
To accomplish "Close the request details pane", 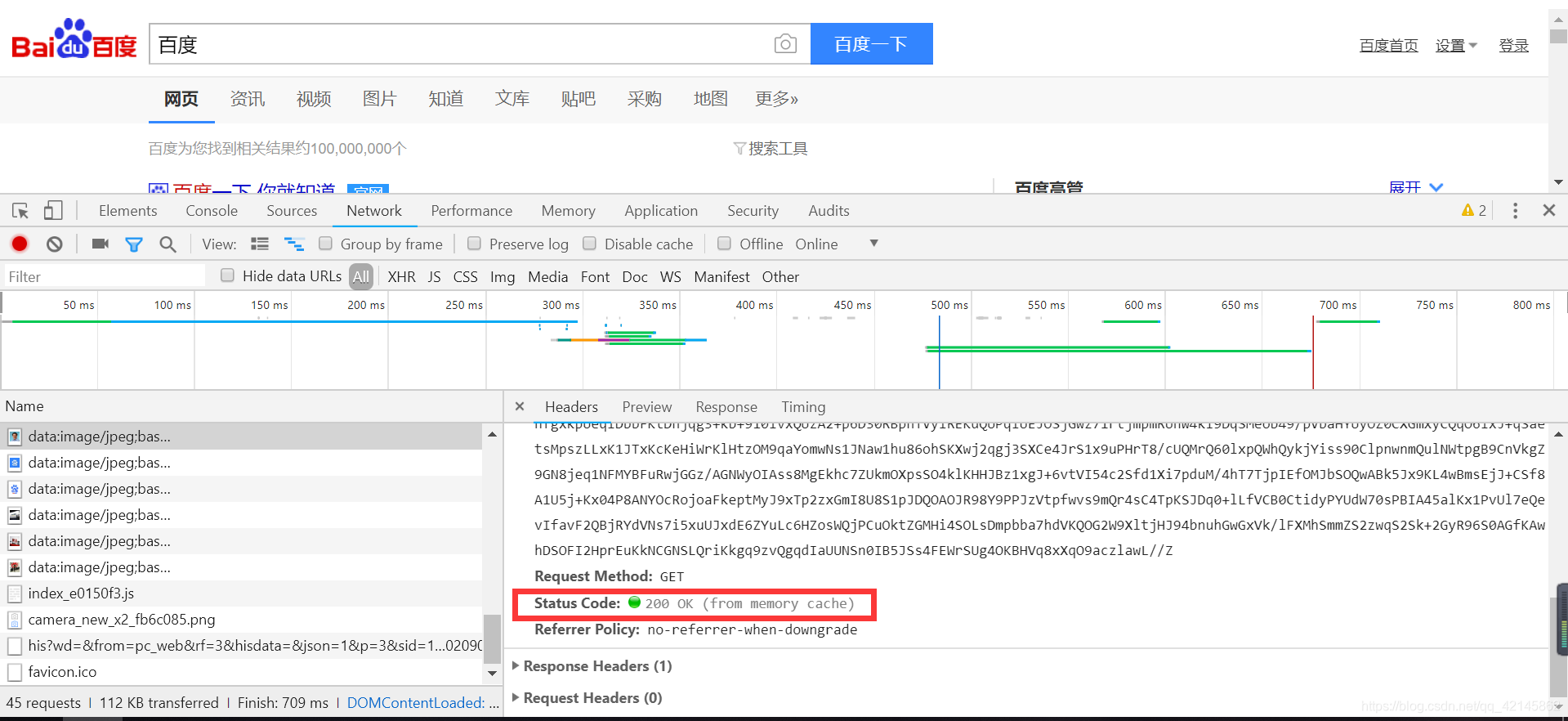I will point(520,406).
